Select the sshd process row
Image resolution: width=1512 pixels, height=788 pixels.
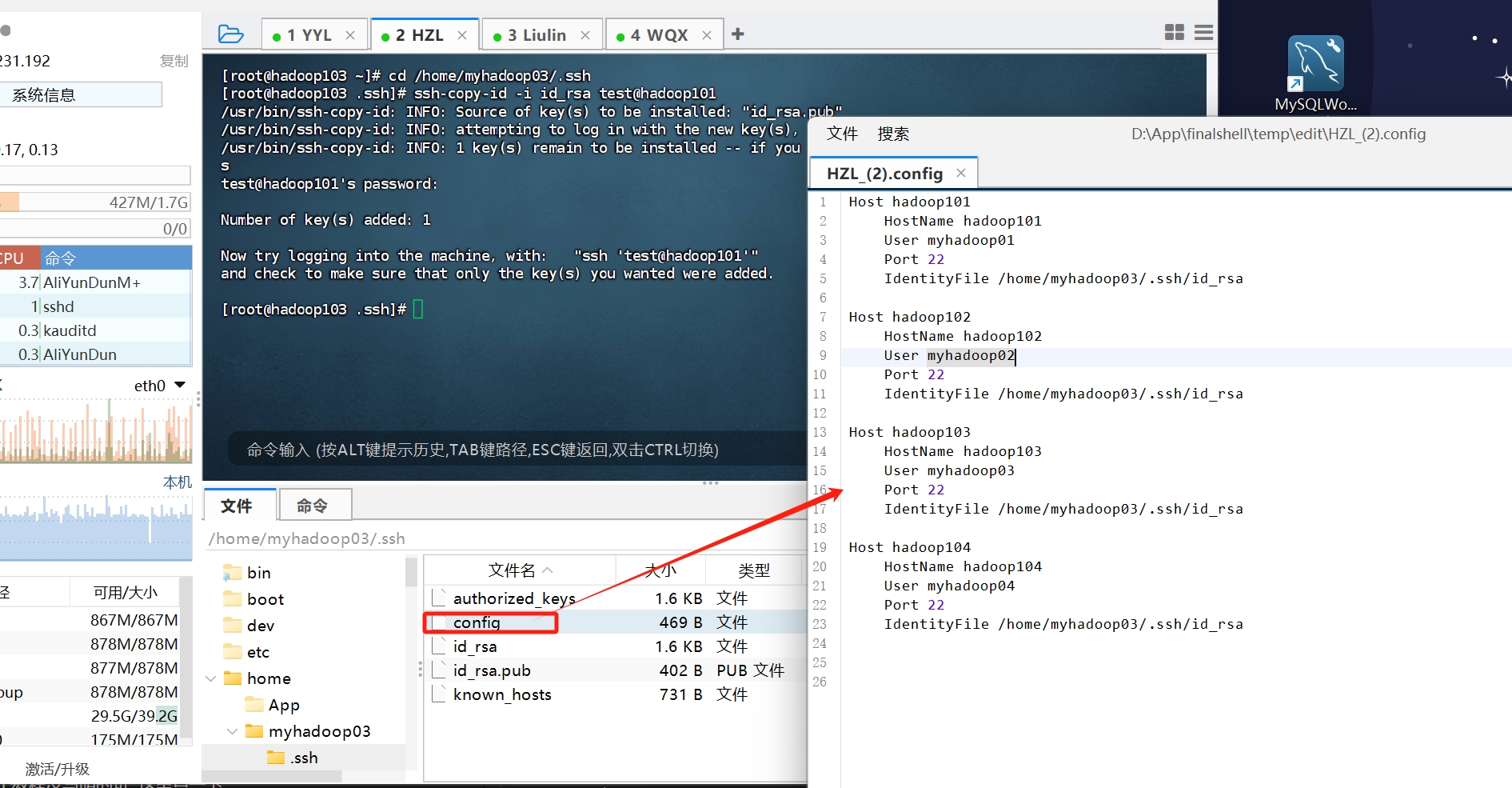click(x=96, y=306)
